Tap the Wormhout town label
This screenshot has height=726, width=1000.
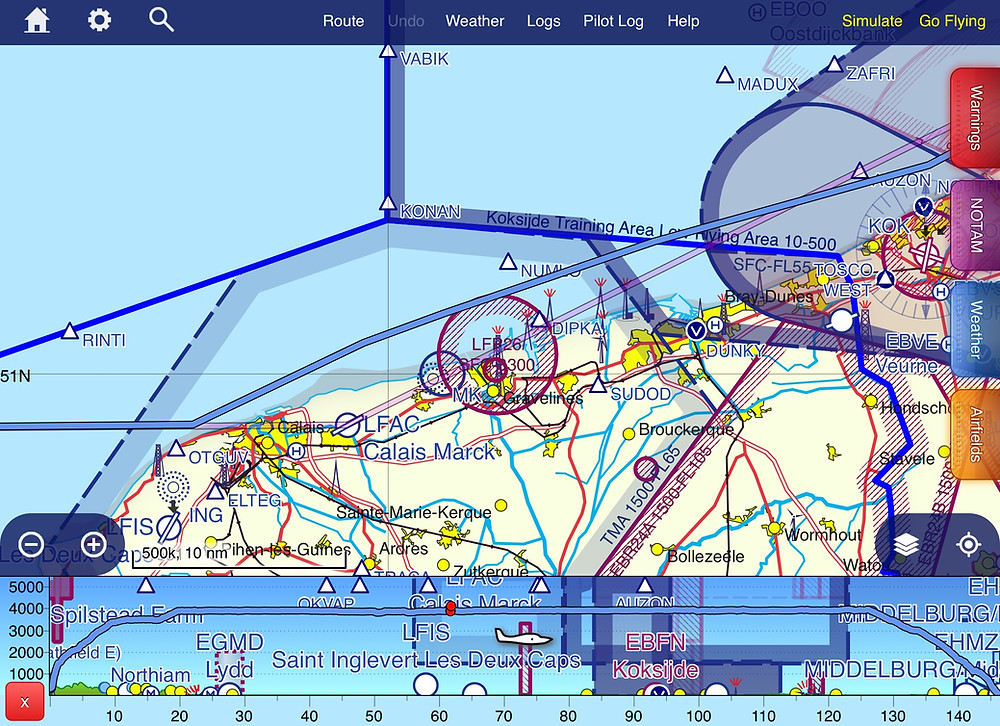pos(823,535)
